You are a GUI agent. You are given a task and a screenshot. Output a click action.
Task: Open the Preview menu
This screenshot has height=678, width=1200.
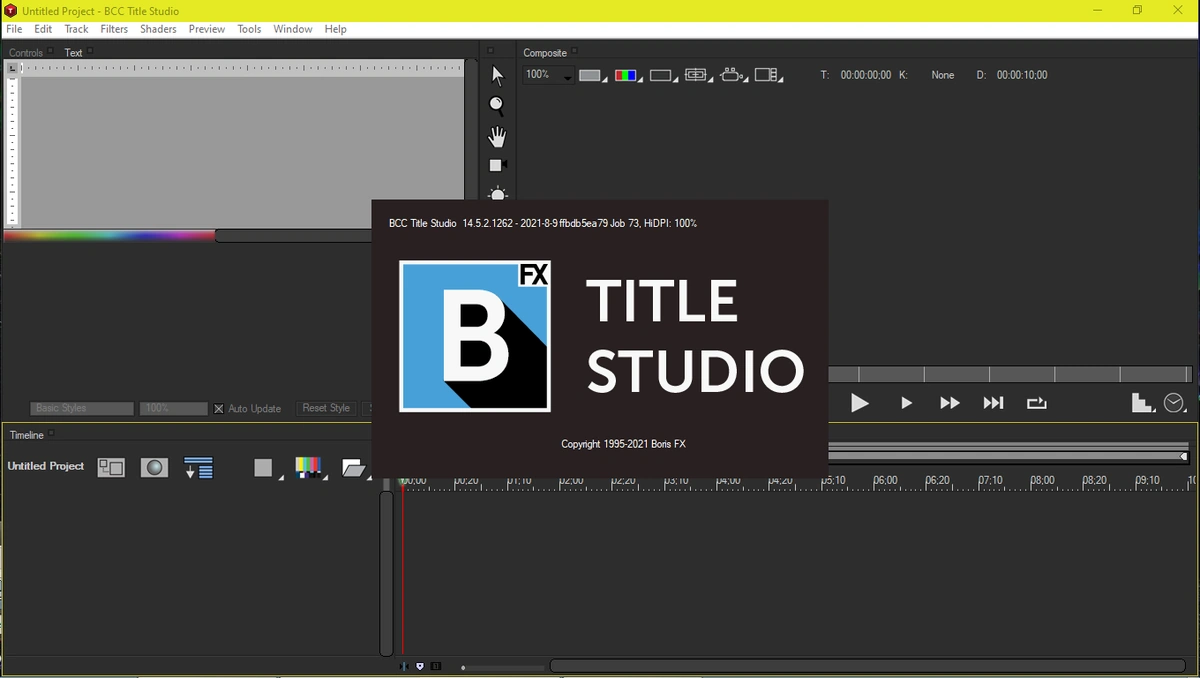207,29
